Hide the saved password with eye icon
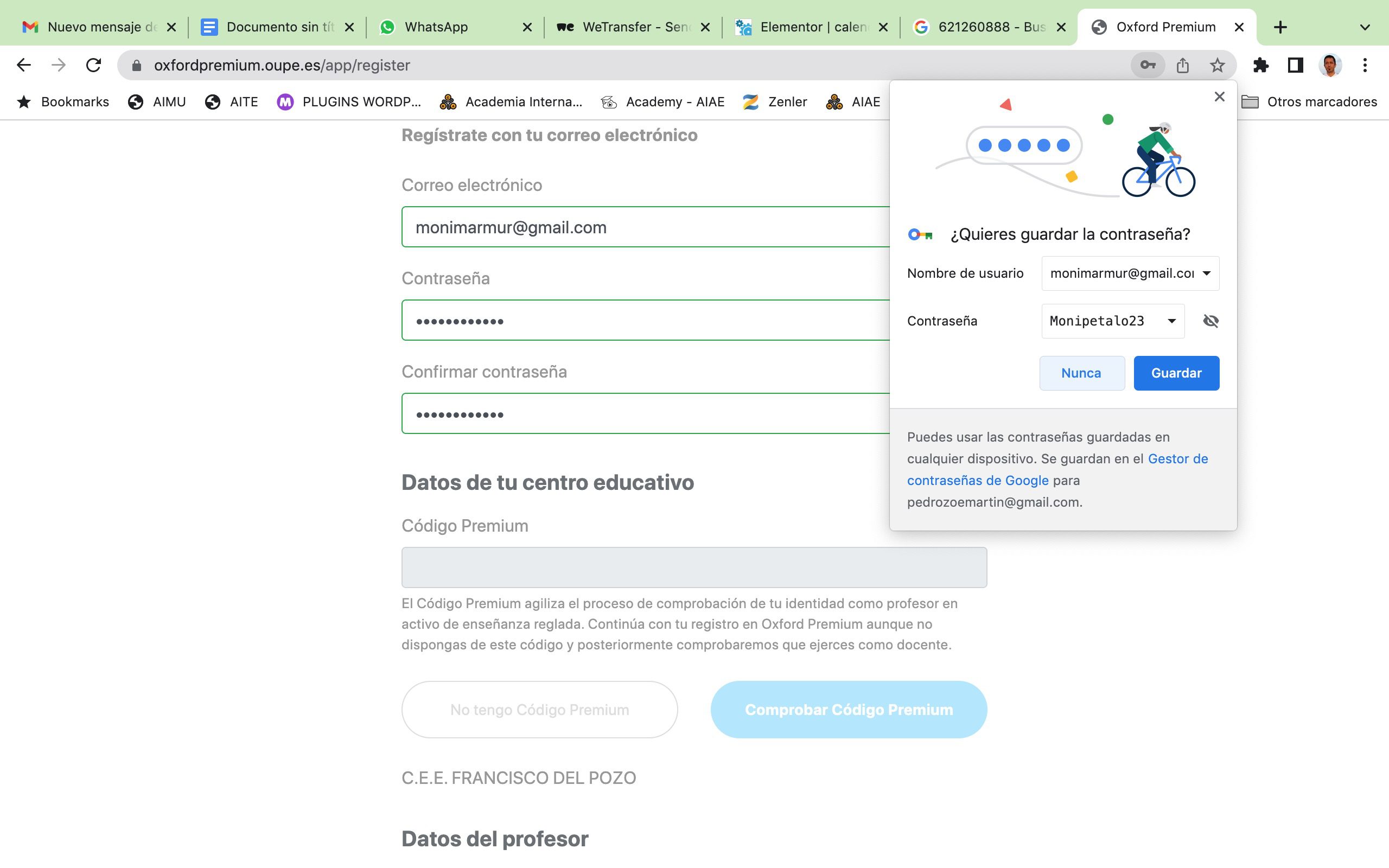The image size is (1389, 868). tap(1210, 321)
